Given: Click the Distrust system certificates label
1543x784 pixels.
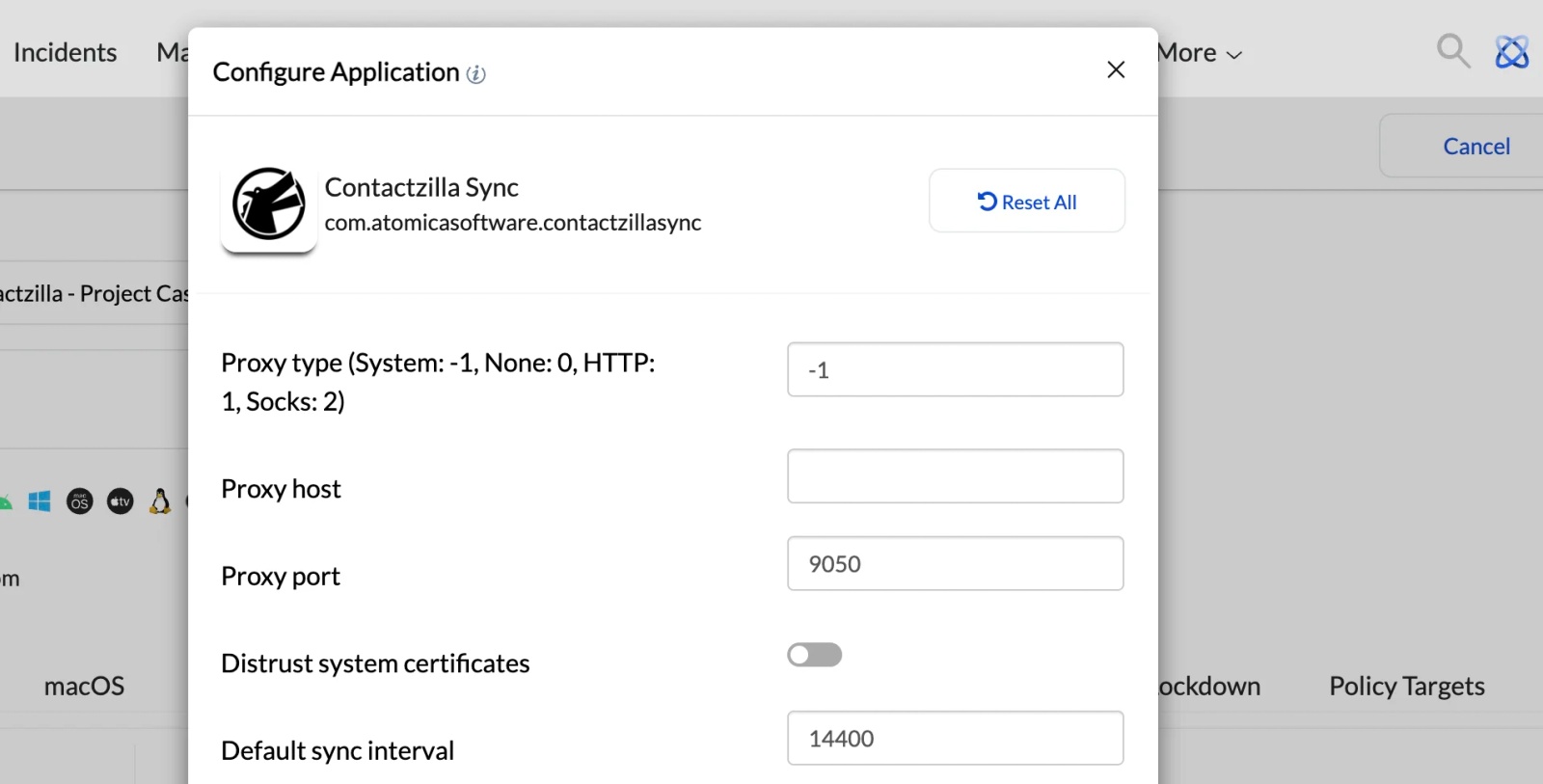Looking at the screenshot, I should tap(375, 663).
